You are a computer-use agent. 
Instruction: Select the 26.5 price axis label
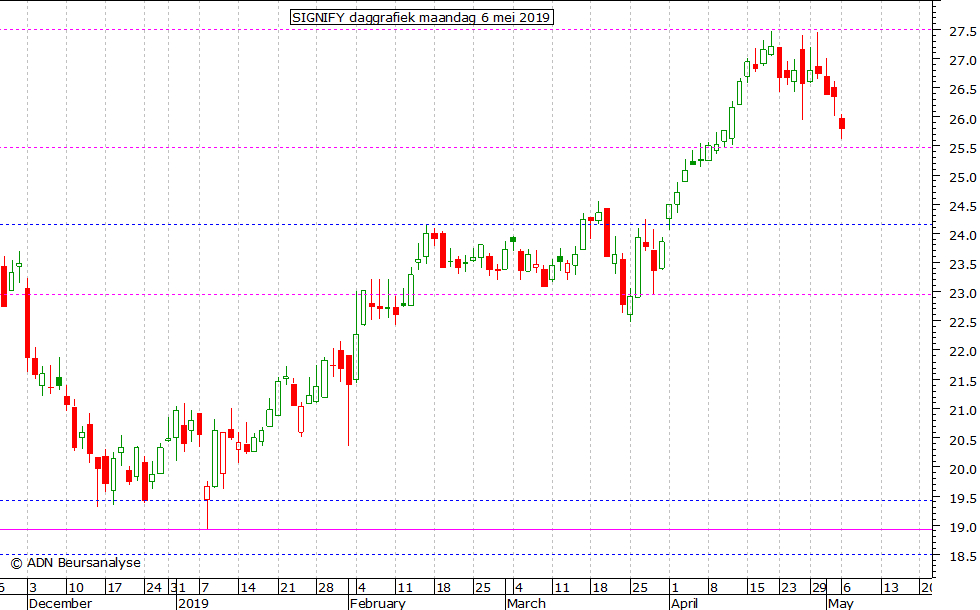point(962,90)
